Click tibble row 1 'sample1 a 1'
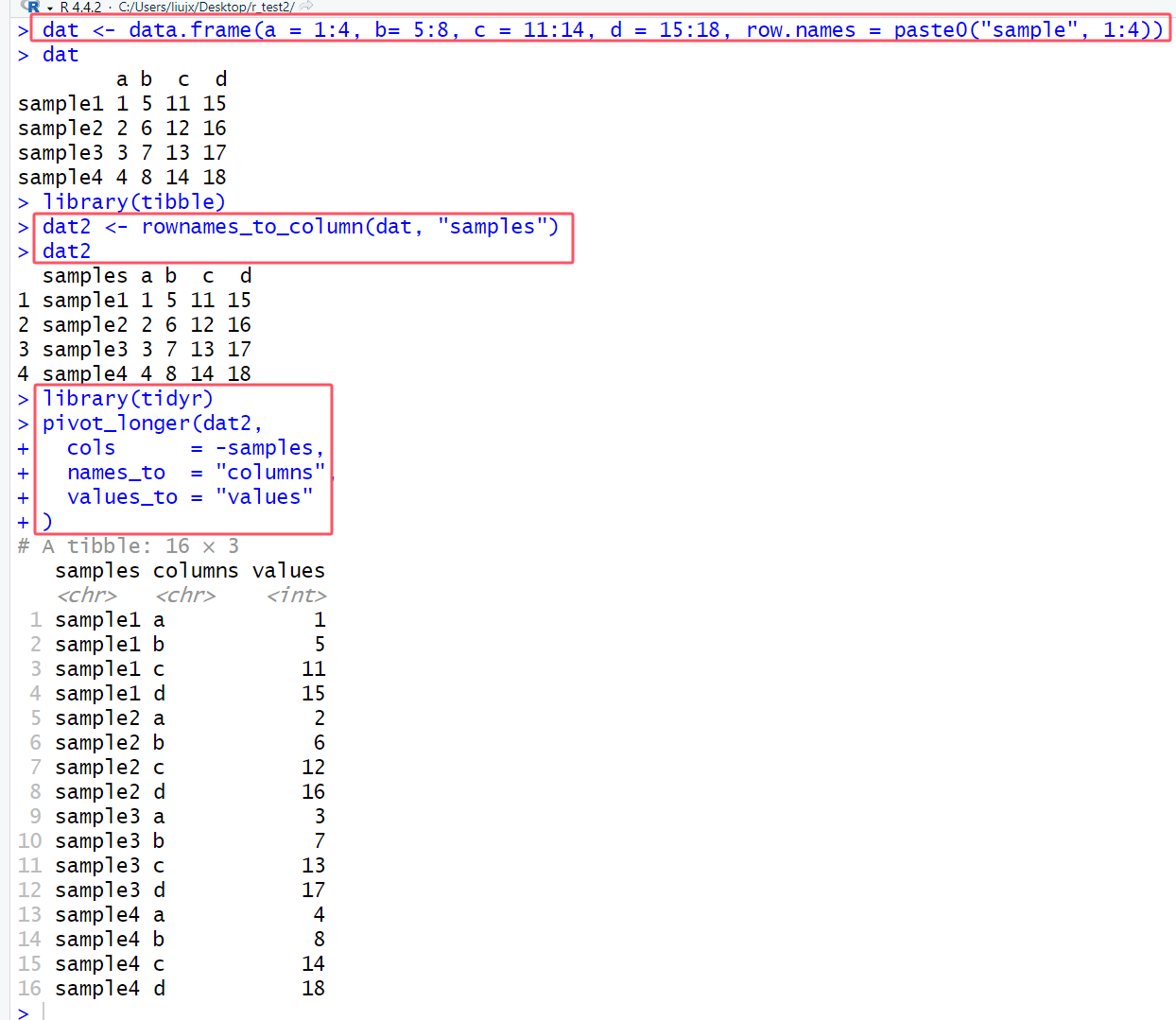 coord(177,620)
